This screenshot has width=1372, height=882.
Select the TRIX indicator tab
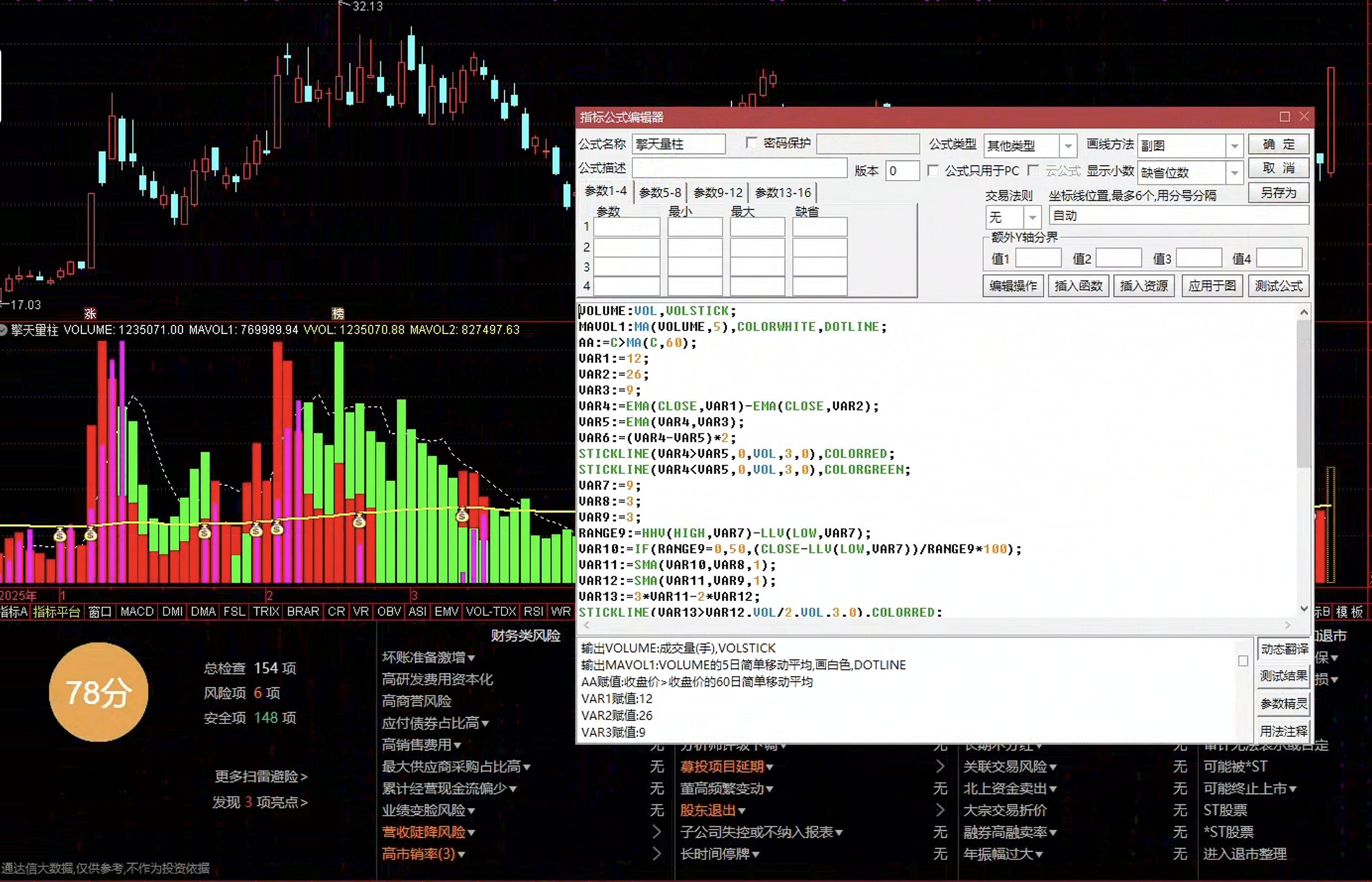pos(266,612)
